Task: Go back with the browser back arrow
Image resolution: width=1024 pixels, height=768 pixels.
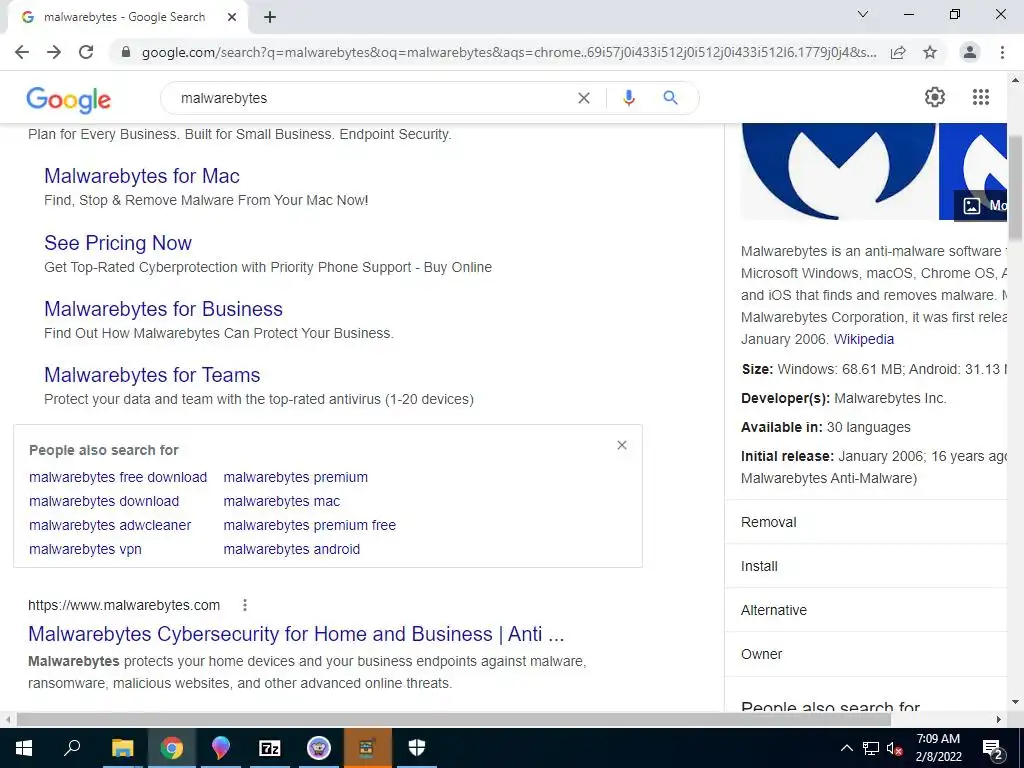Action: (22, 52)
